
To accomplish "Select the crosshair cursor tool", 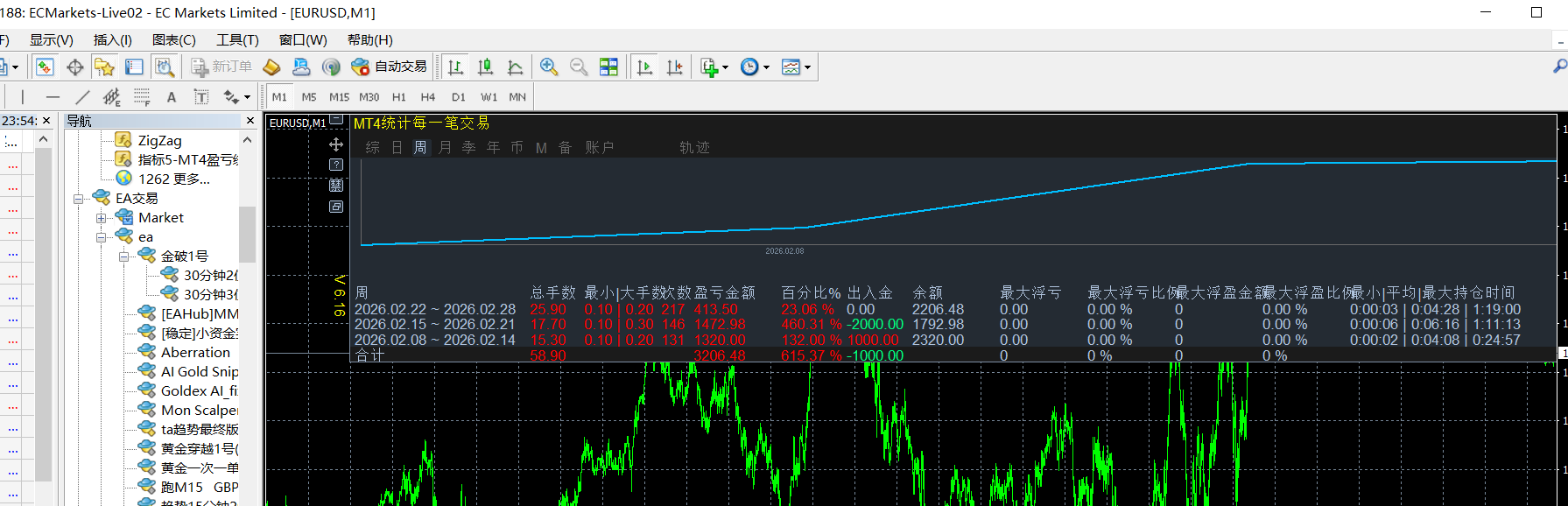I will [x=75, y=67].
